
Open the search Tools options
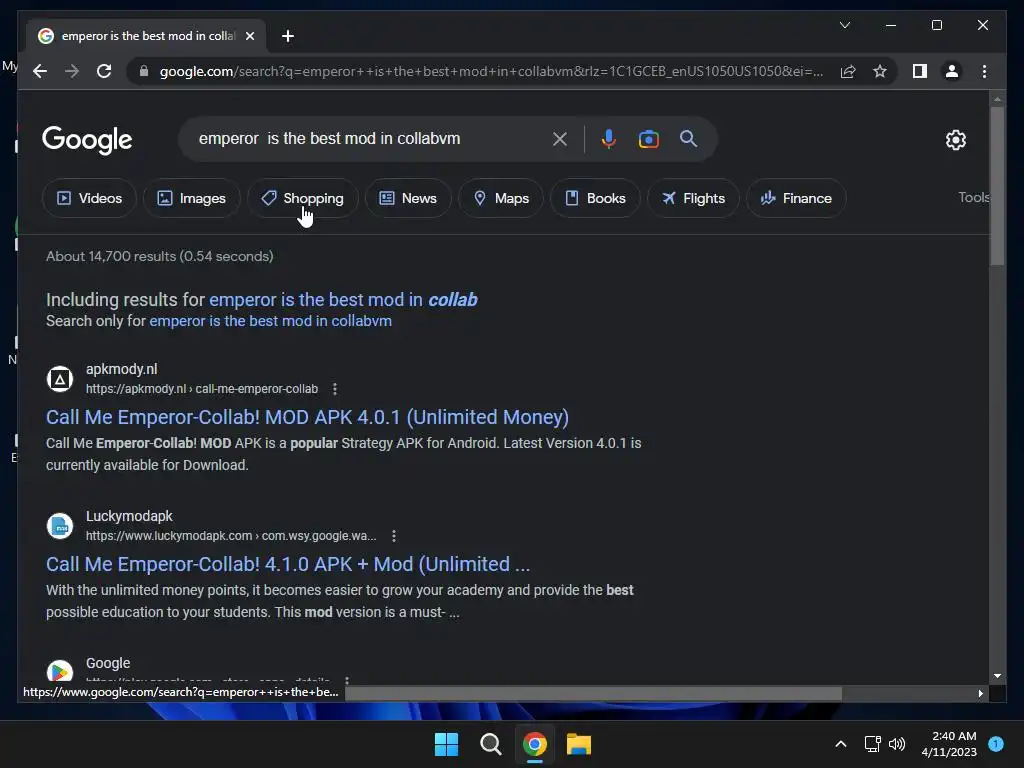(973, 197)
